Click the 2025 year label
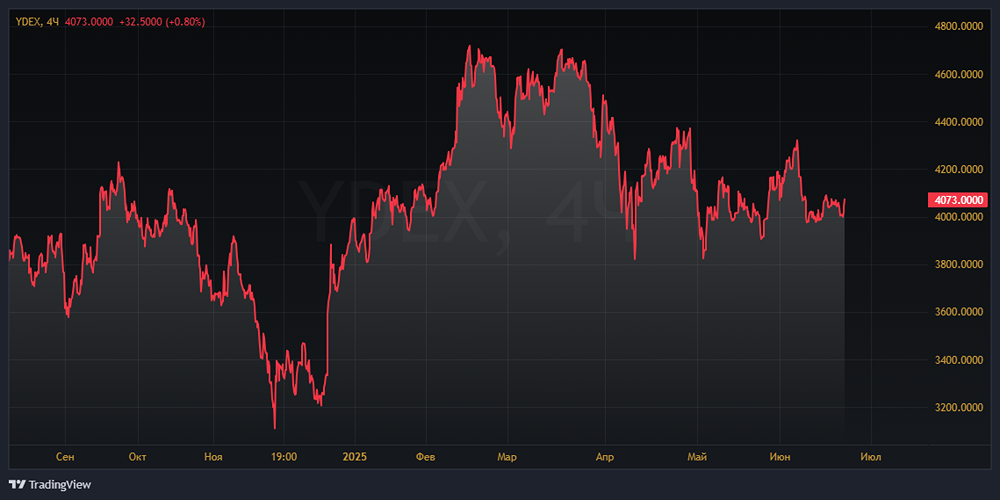Image resolution: width=1000 pixels, height=500 pixels. 355,457
